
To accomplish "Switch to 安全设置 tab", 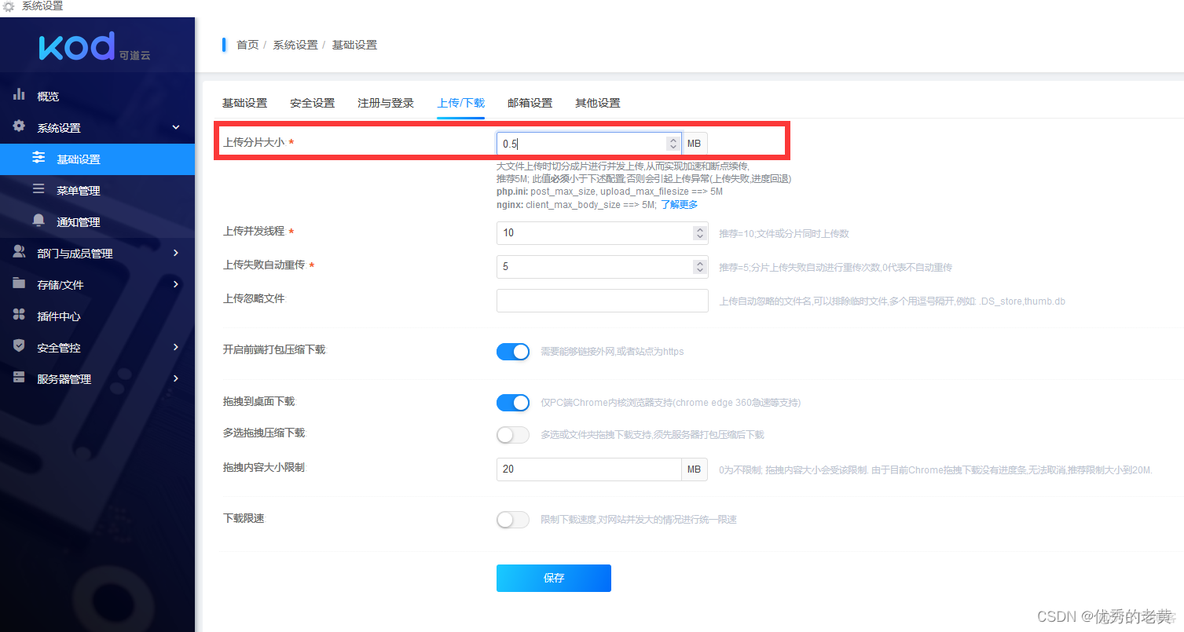I will [312, 103].
